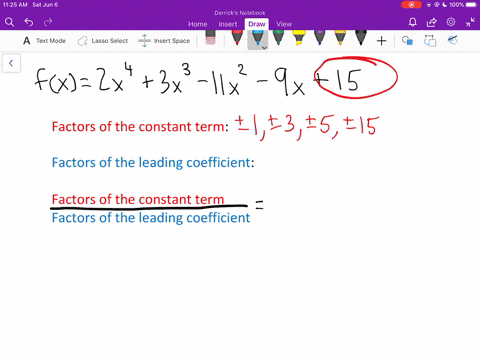The width and height of the screenshot is (480, 360).
Task: Choose the Lasso Select tool
Action: [x=103, y=41]
